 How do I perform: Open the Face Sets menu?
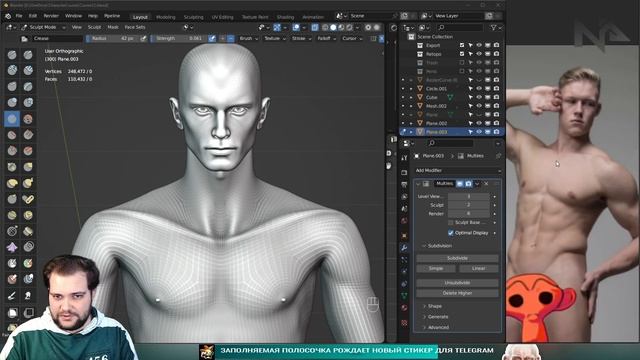135,27
